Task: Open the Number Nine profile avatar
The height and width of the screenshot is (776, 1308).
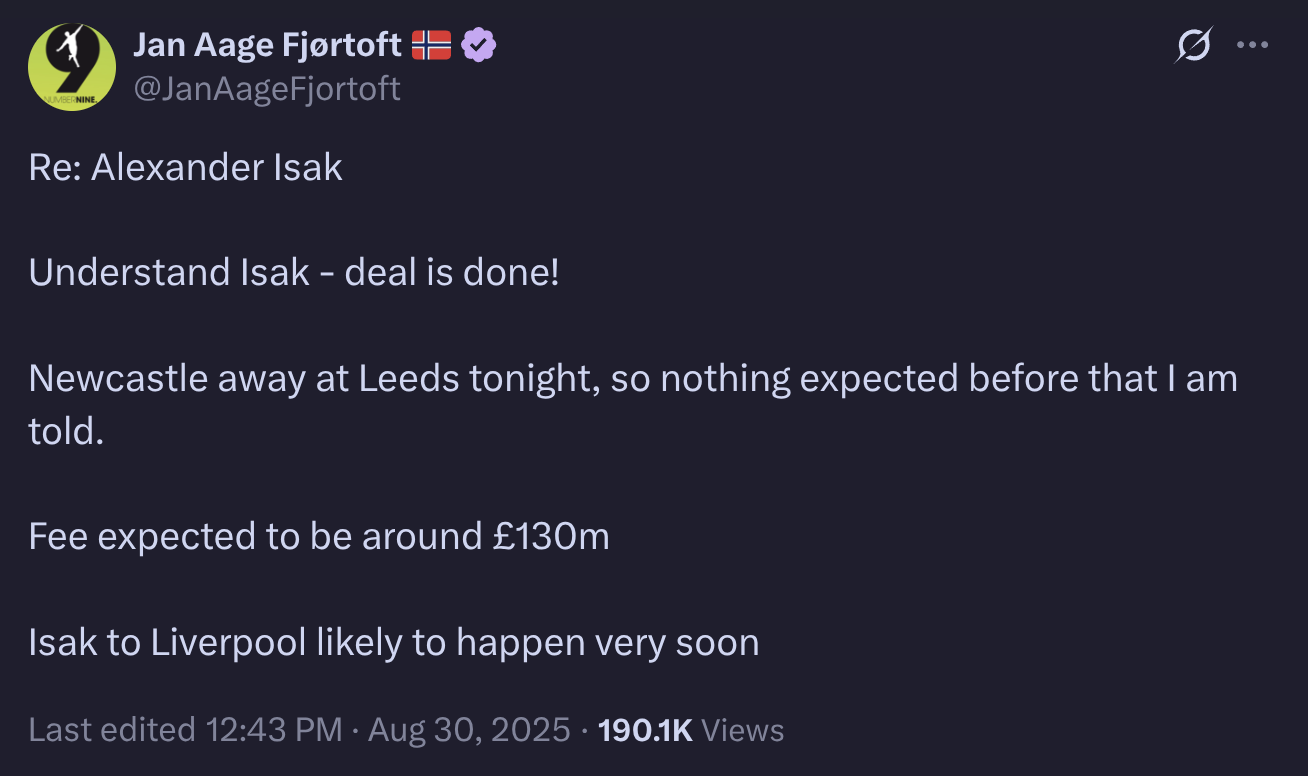Action: tap(72, 66)
